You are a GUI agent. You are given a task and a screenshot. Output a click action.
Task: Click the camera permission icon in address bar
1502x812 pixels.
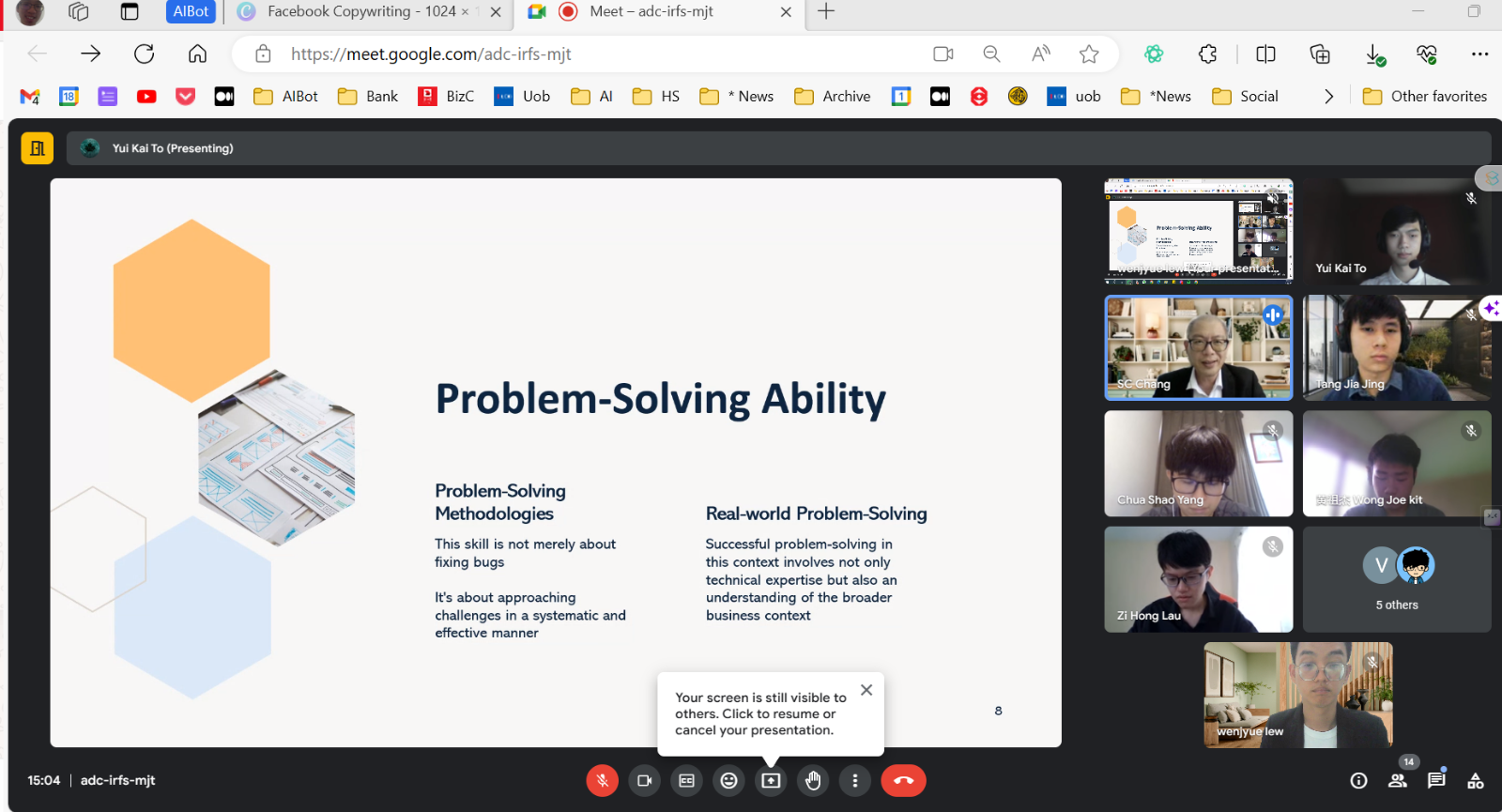(943, 54)
